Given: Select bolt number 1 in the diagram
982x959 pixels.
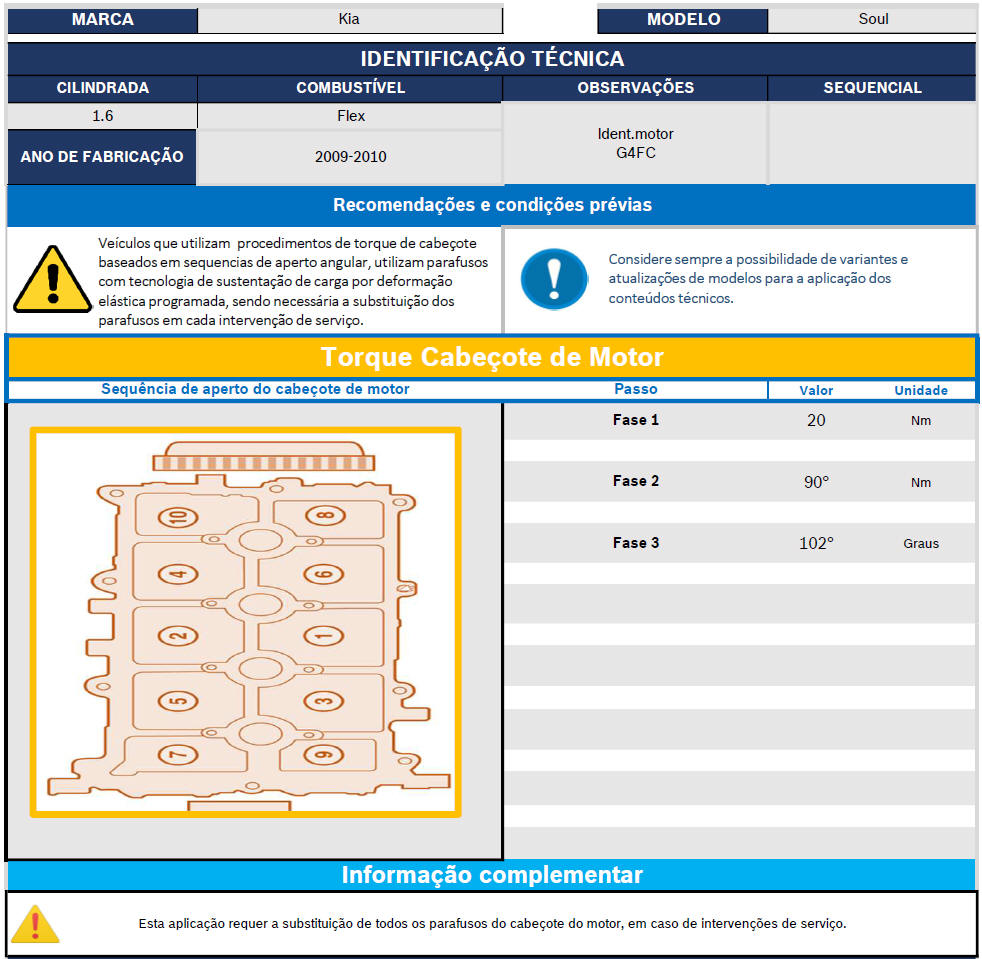Looking at the screenshot, I should point(323,636).
